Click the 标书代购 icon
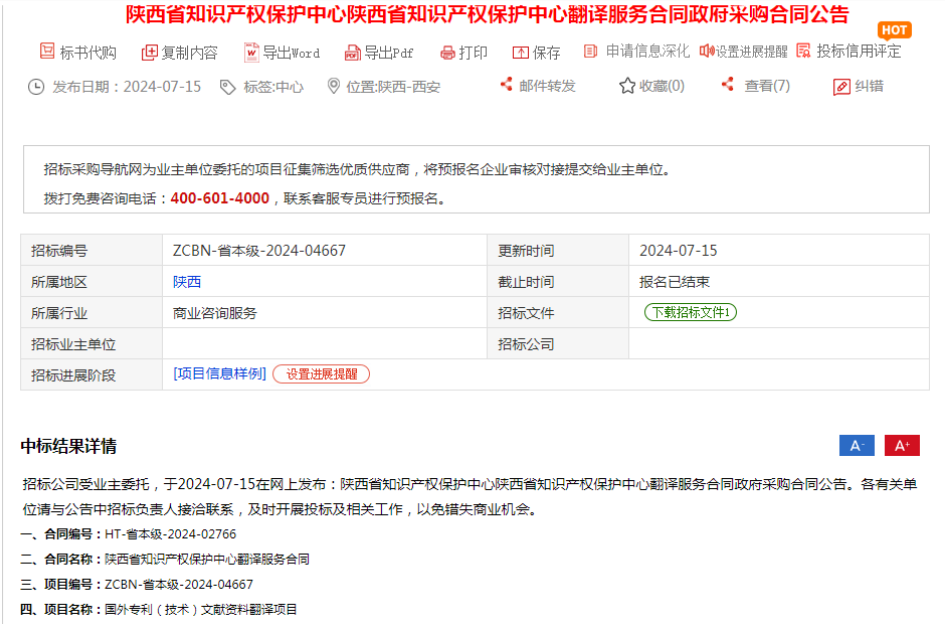Viewport: 945px width, 624px height. [47, 51]
